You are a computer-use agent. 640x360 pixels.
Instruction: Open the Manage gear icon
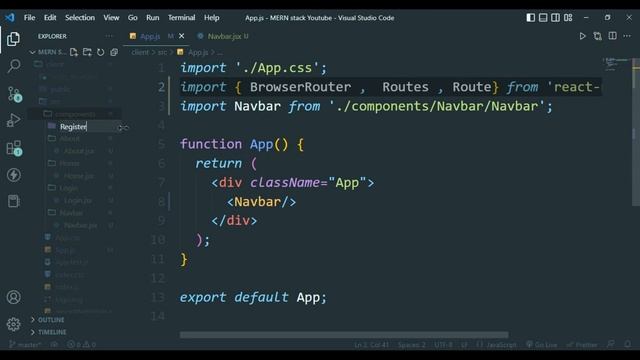click(13, 324)
